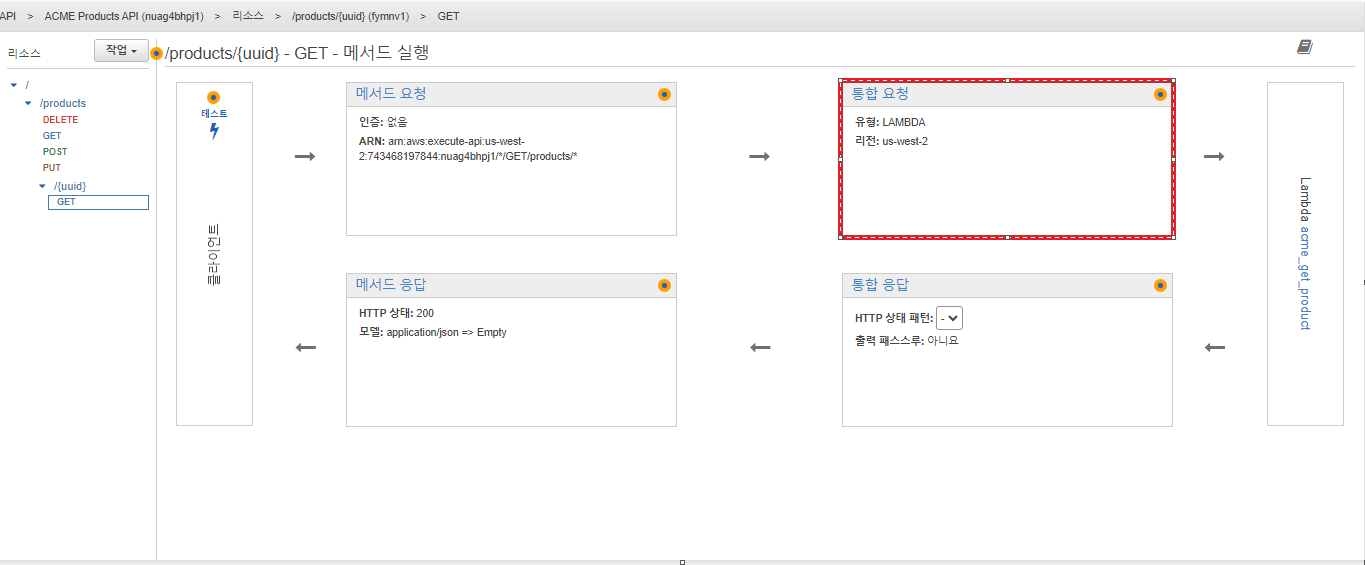Image resolution: width=1365 pixels, height=565 pixels.
Task: Select POST method under /products
Action: click(55, 152)
